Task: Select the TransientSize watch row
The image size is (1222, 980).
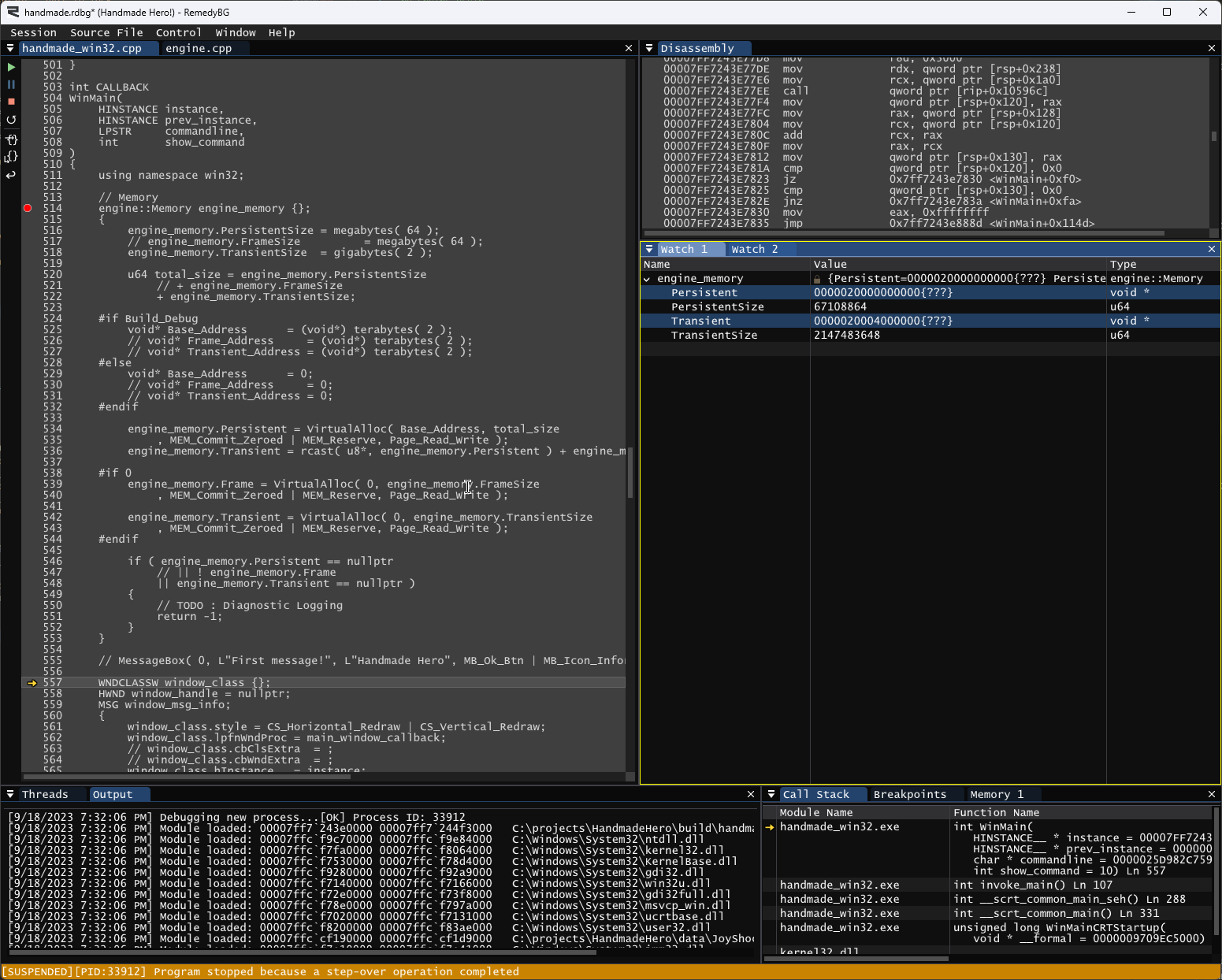Action: (x=930, y=336)
